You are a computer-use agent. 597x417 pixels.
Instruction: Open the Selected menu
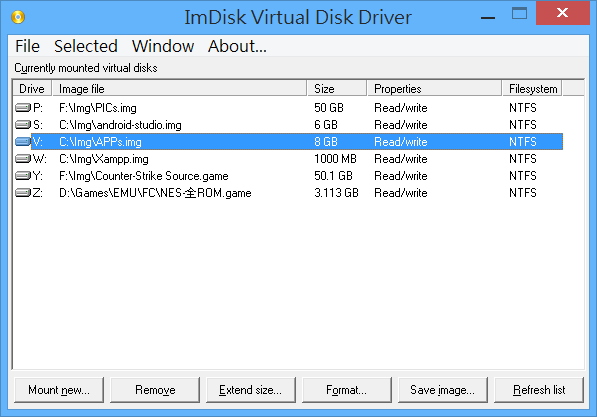tap(86, 46)
